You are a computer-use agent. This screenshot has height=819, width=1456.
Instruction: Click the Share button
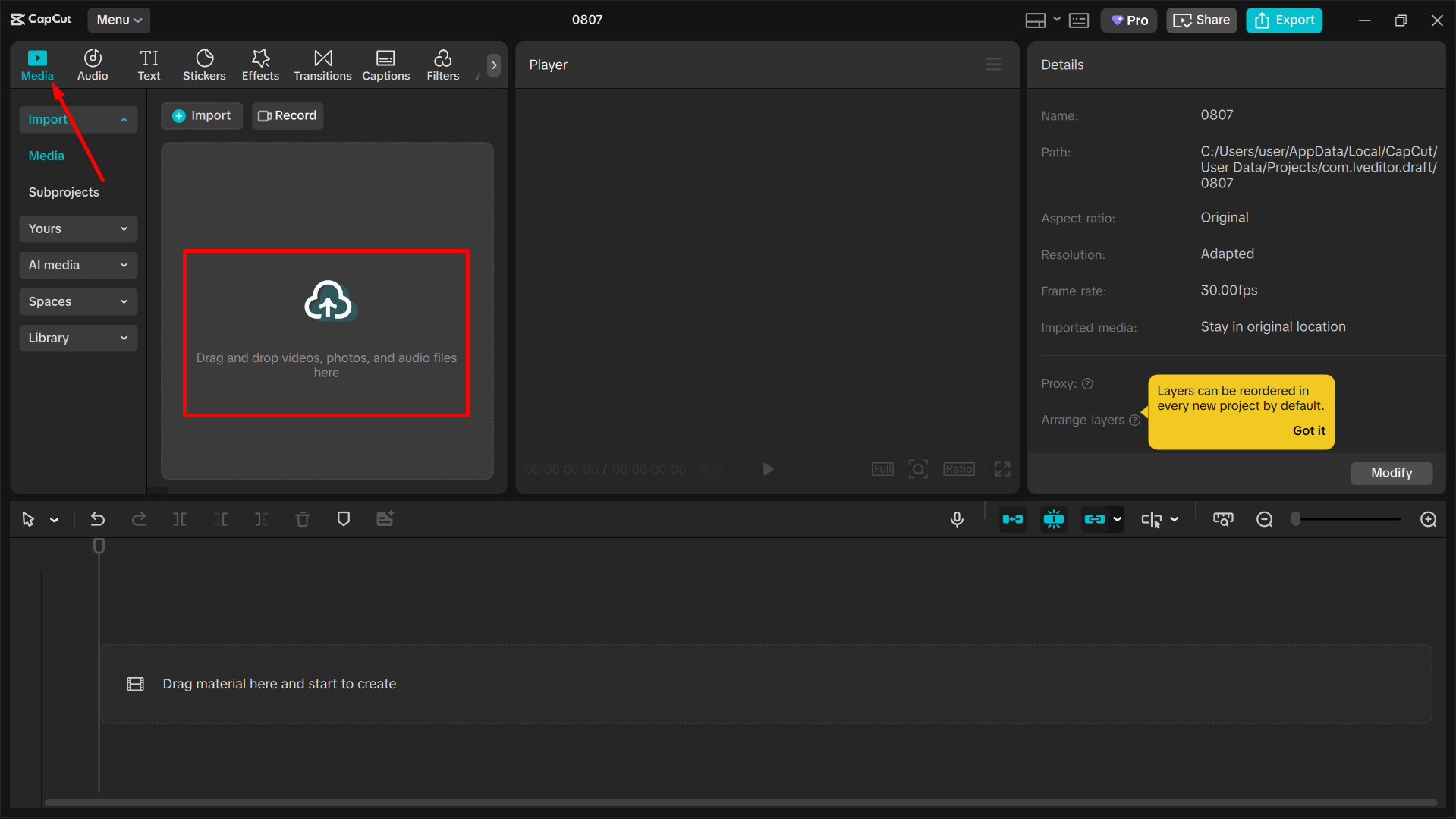(x=1202, y=20)
